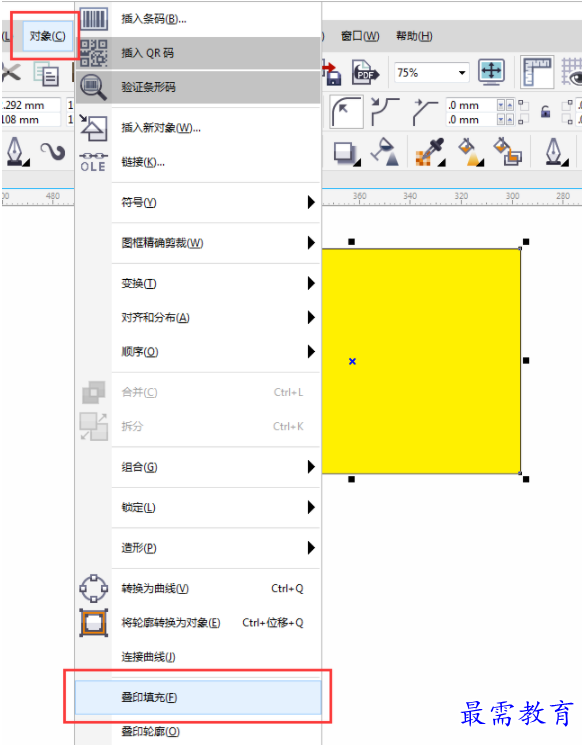
Task: Select the interactive fill bucket tool
Action: pyautogui.click(x=470, y=152)
